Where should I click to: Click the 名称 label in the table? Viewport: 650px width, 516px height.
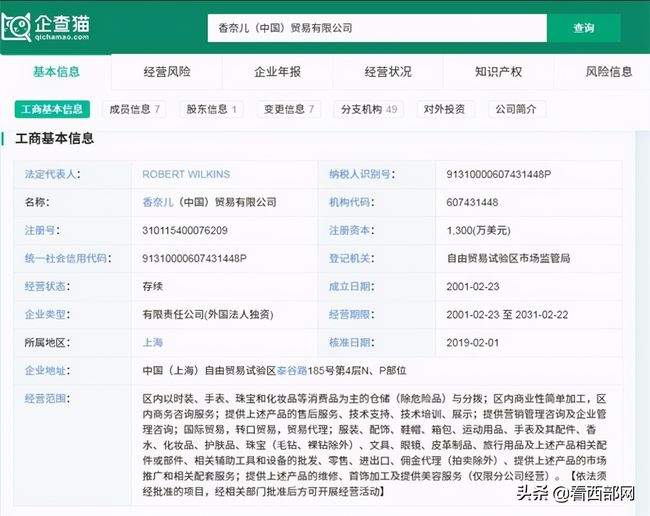36,202
